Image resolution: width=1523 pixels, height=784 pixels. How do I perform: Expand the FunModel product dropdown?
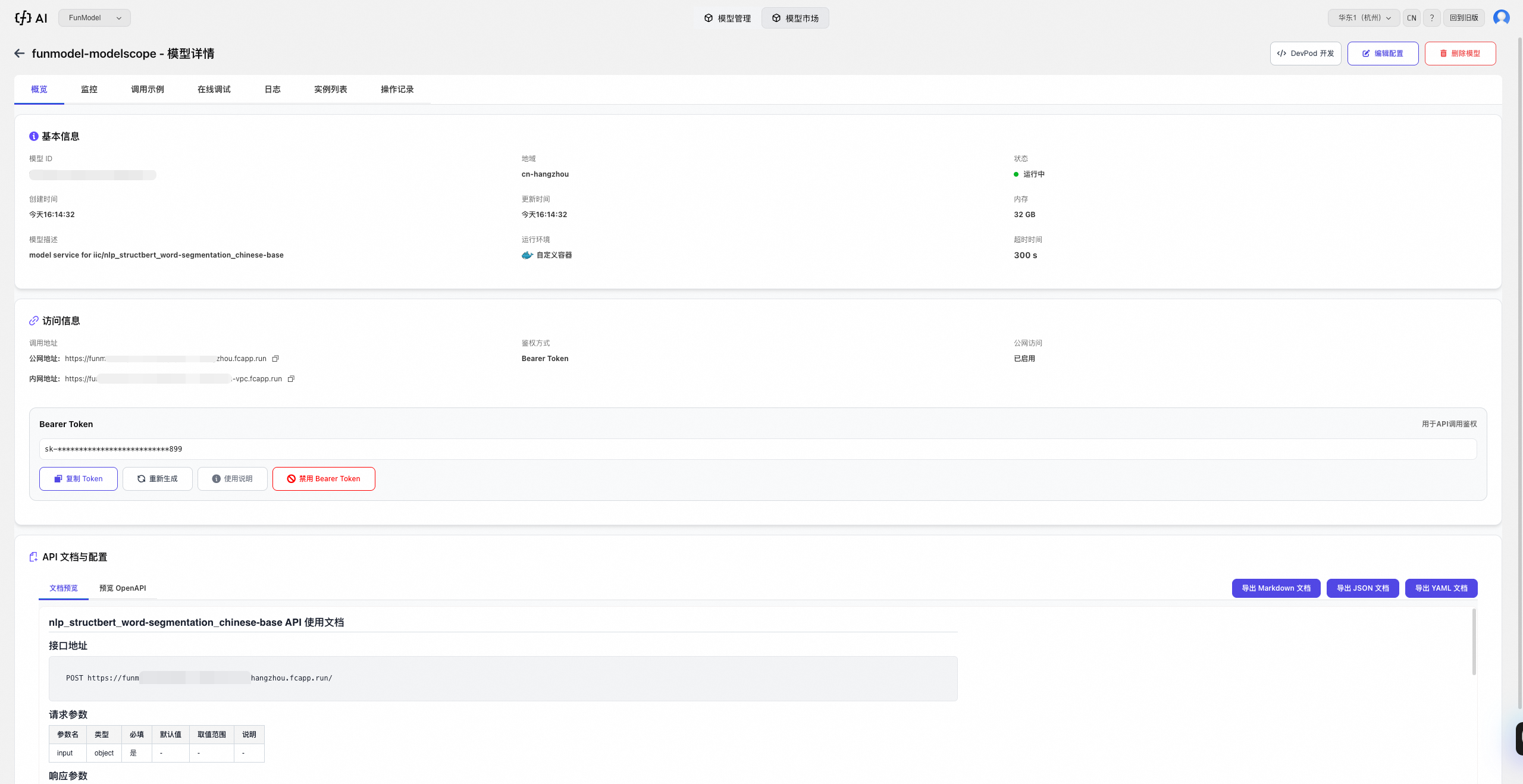pyautogui.click(x=95, y=18)
